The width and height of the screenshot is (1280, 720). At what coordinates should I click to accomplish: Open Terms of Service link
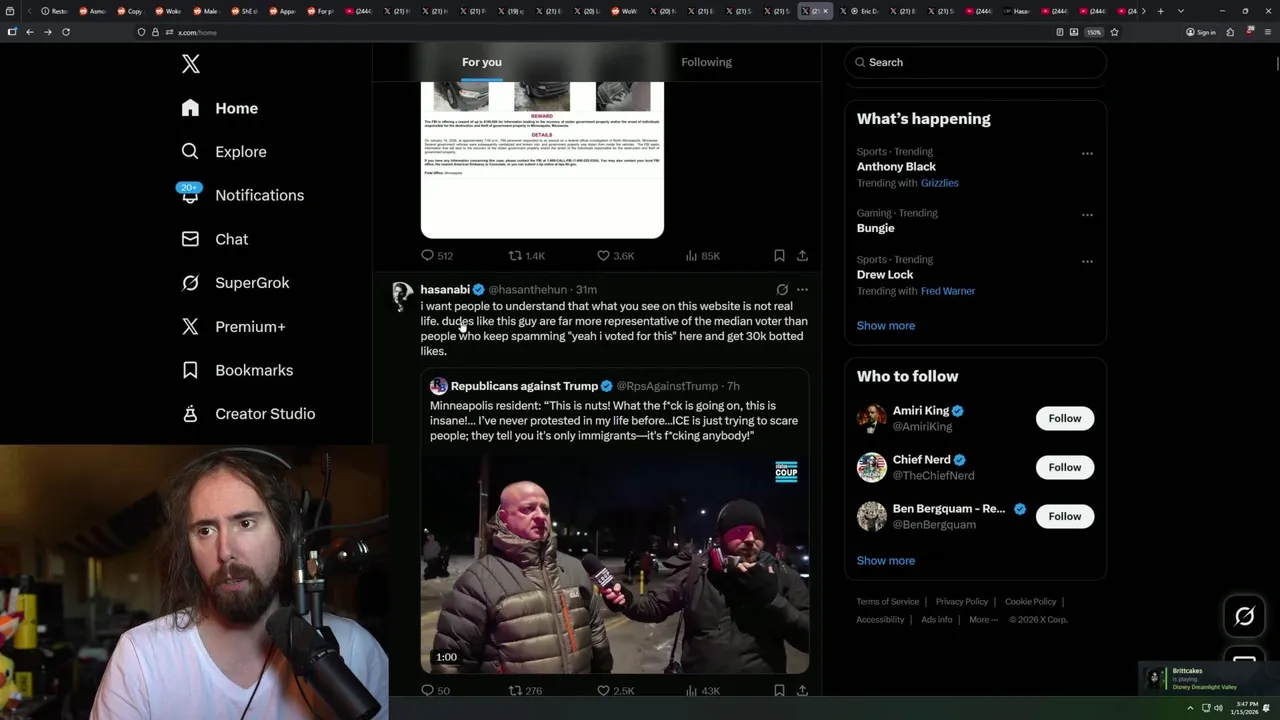point(887,602)
